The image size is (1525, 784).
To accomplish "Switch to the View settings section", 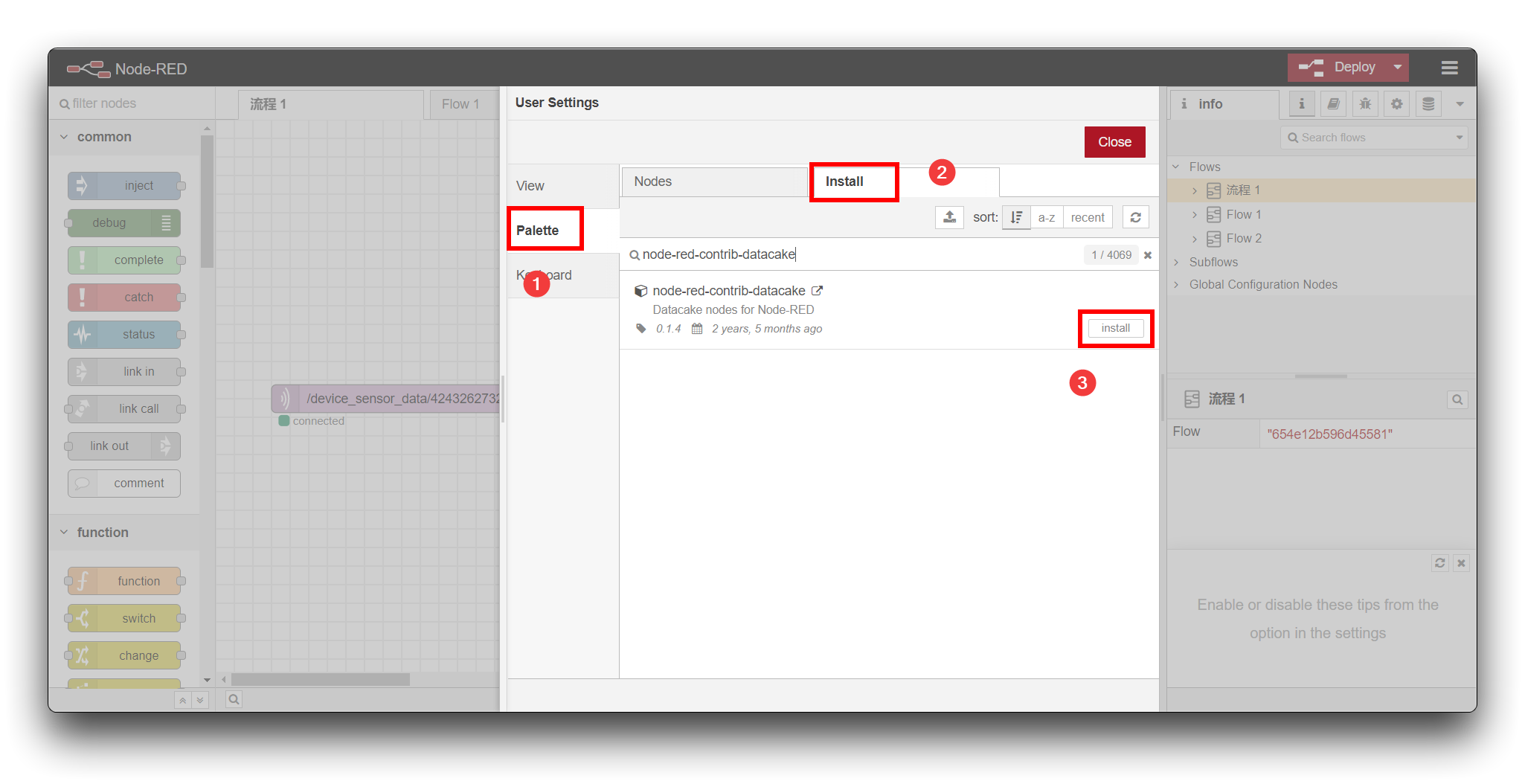I will pyautogui.click(x=563, y=186).
